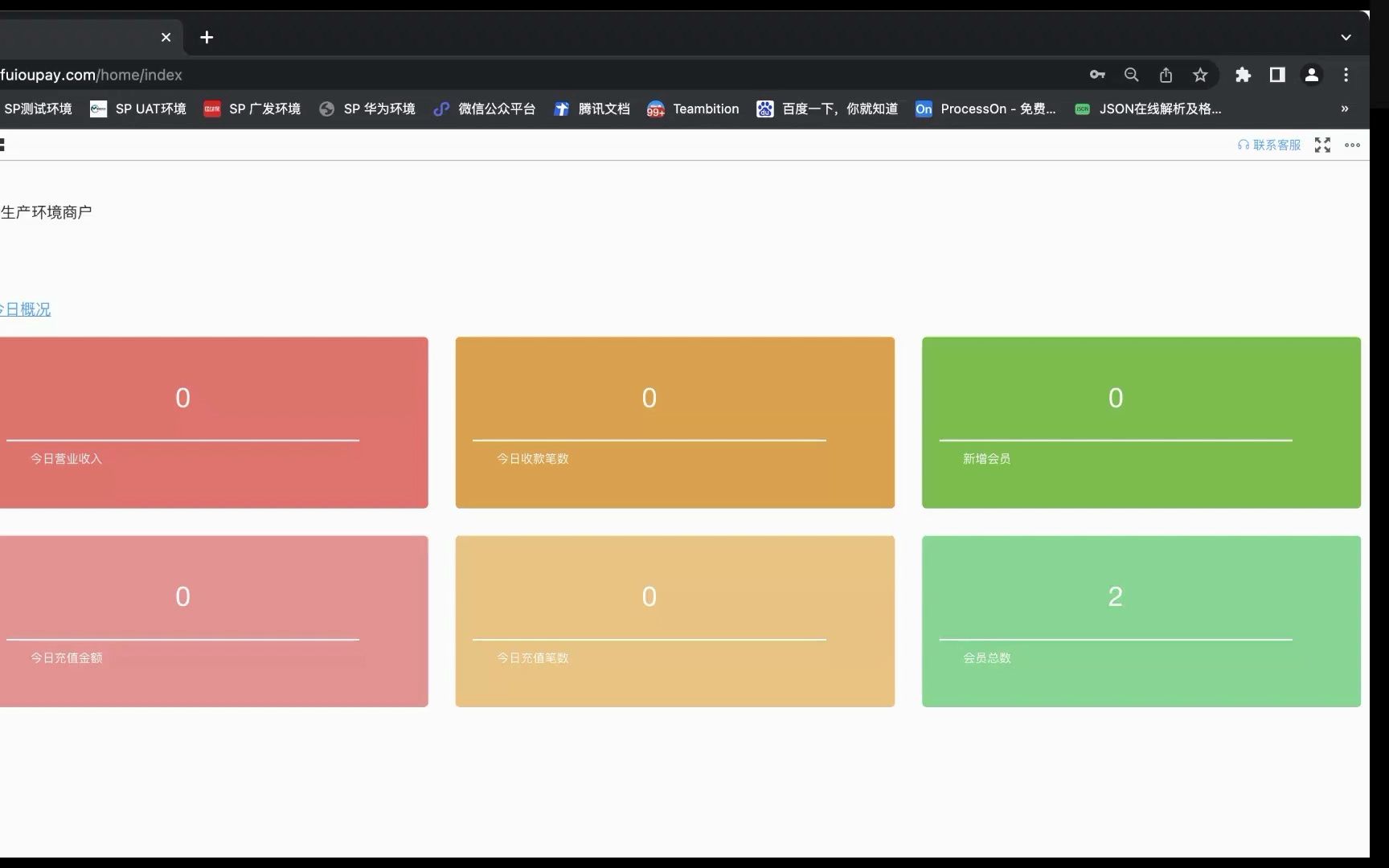Show more bookmarks with the double chevron
Screen dimensions: 1389x868
tap(1345, 108)
